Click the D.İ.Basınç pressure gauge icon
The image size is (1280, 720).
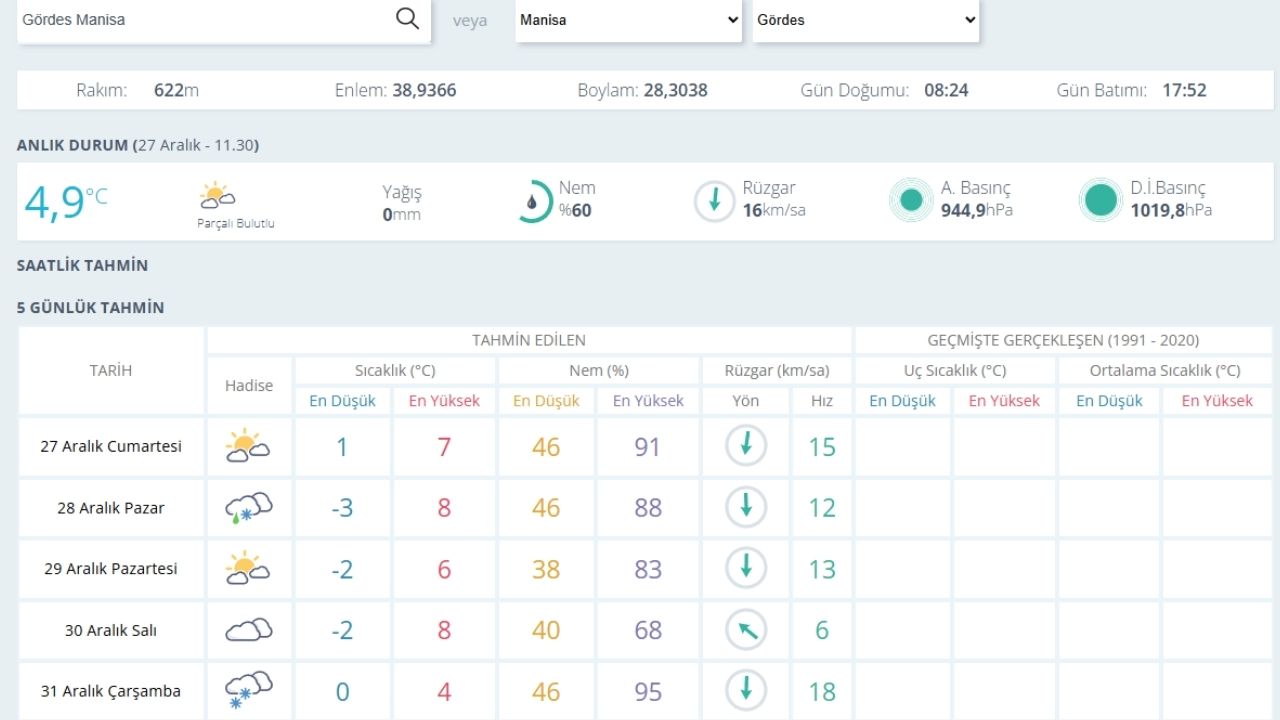point(1100,201)
